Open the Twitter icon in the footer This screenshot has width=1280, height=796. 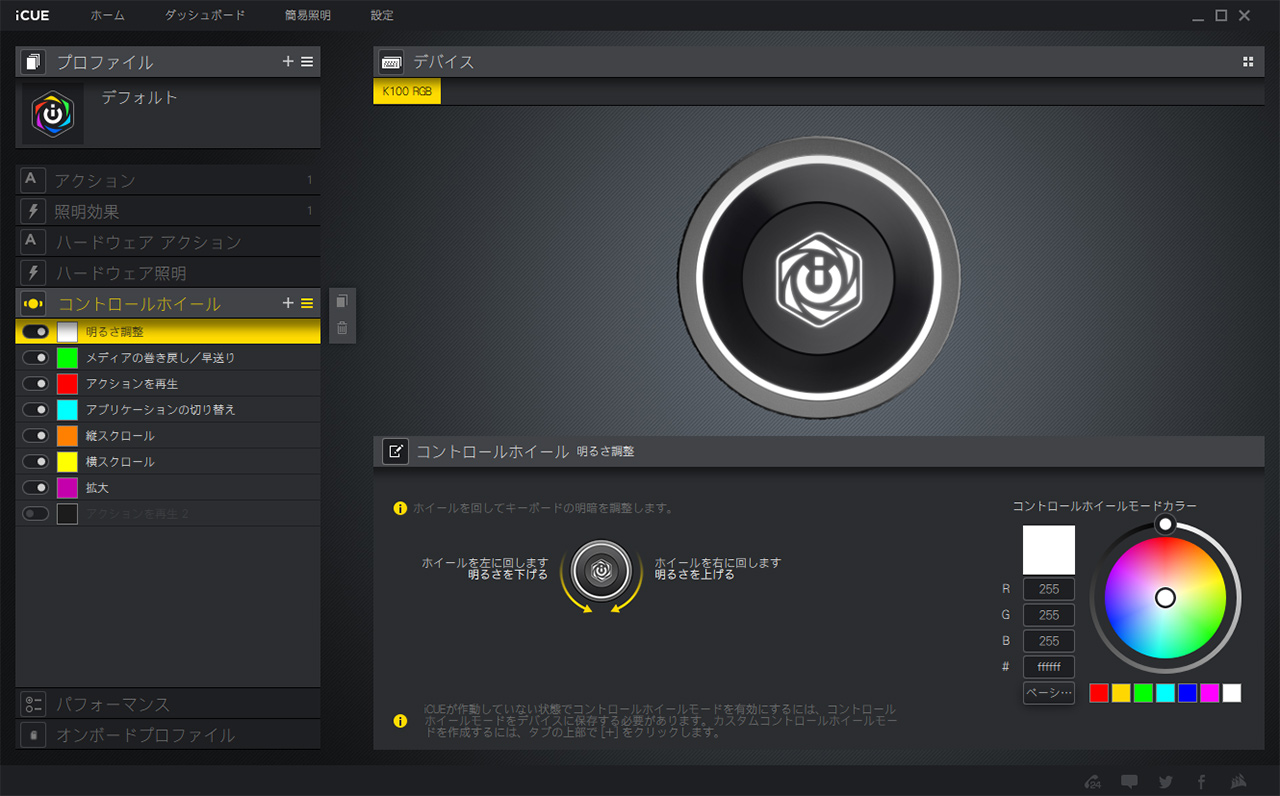pyautogui.click(x=1166, y=782)
